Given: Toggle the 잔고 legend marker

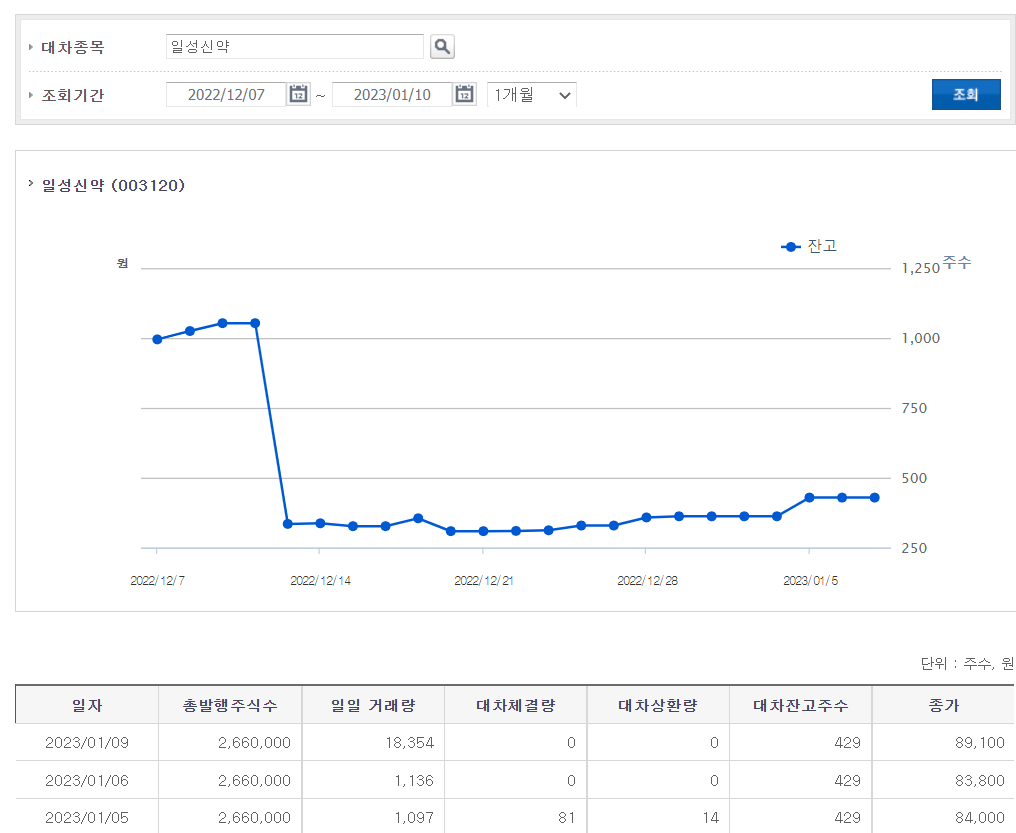Looking at the screenshot, I should 791,247.
